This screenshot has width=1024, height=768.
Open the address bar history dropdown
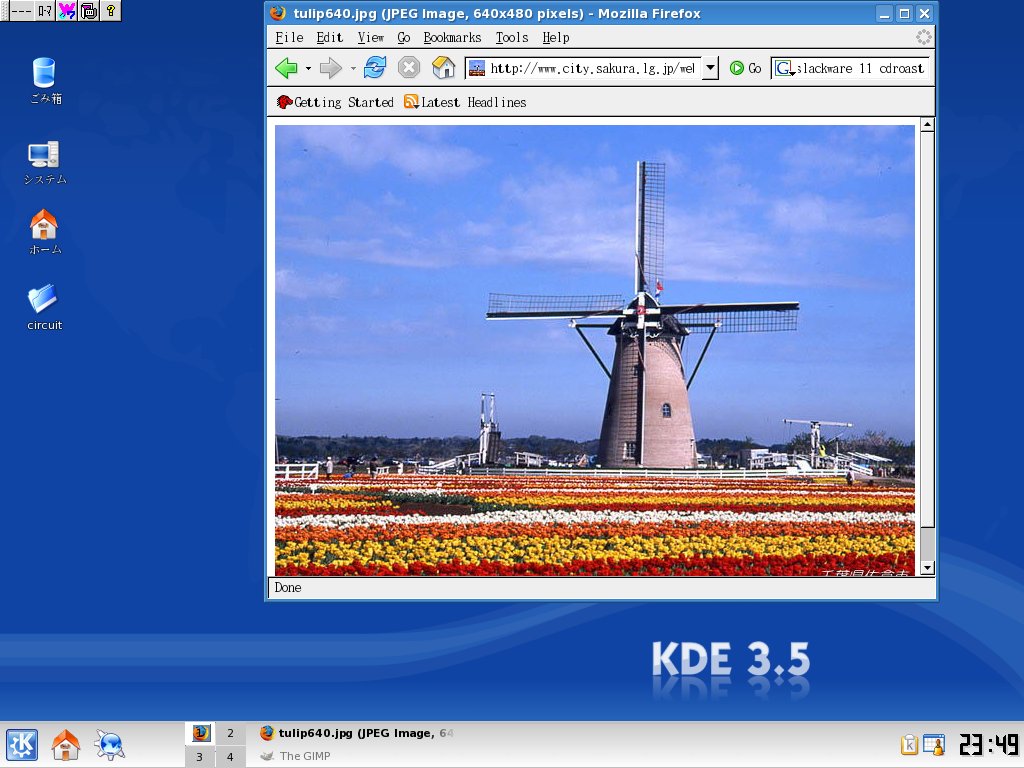710,68
